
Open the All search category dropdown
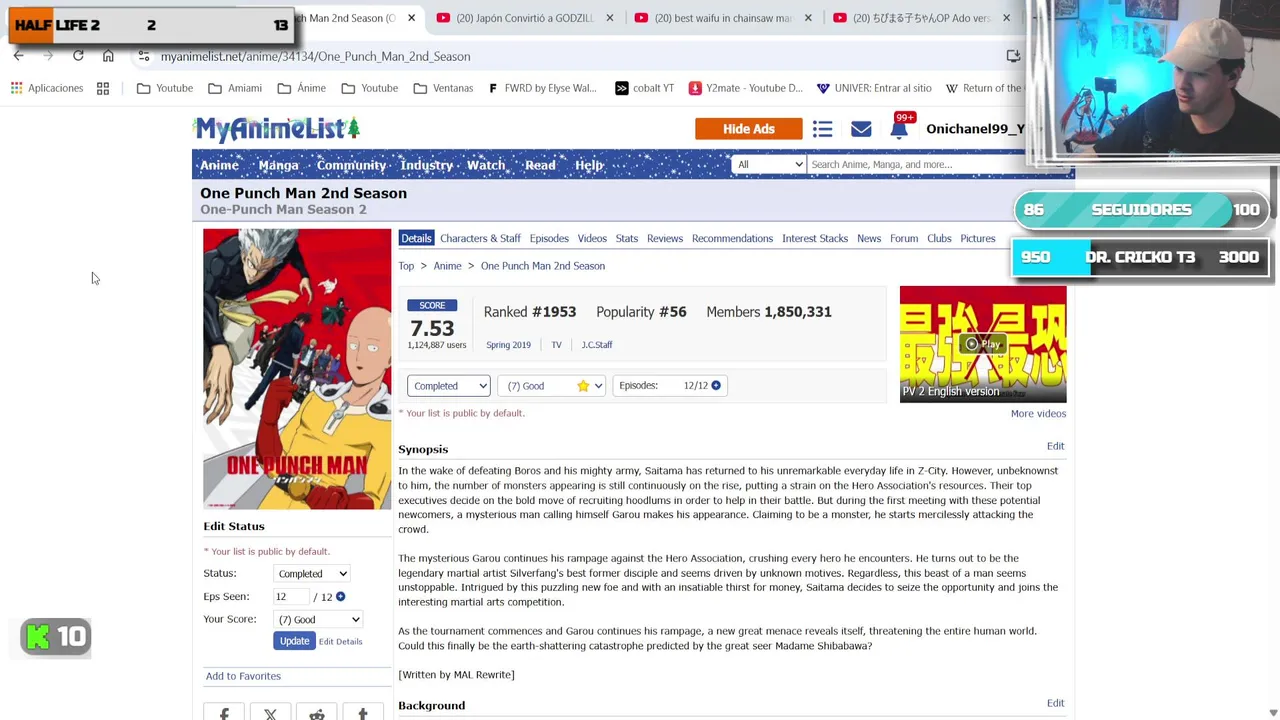coord(768,164)
